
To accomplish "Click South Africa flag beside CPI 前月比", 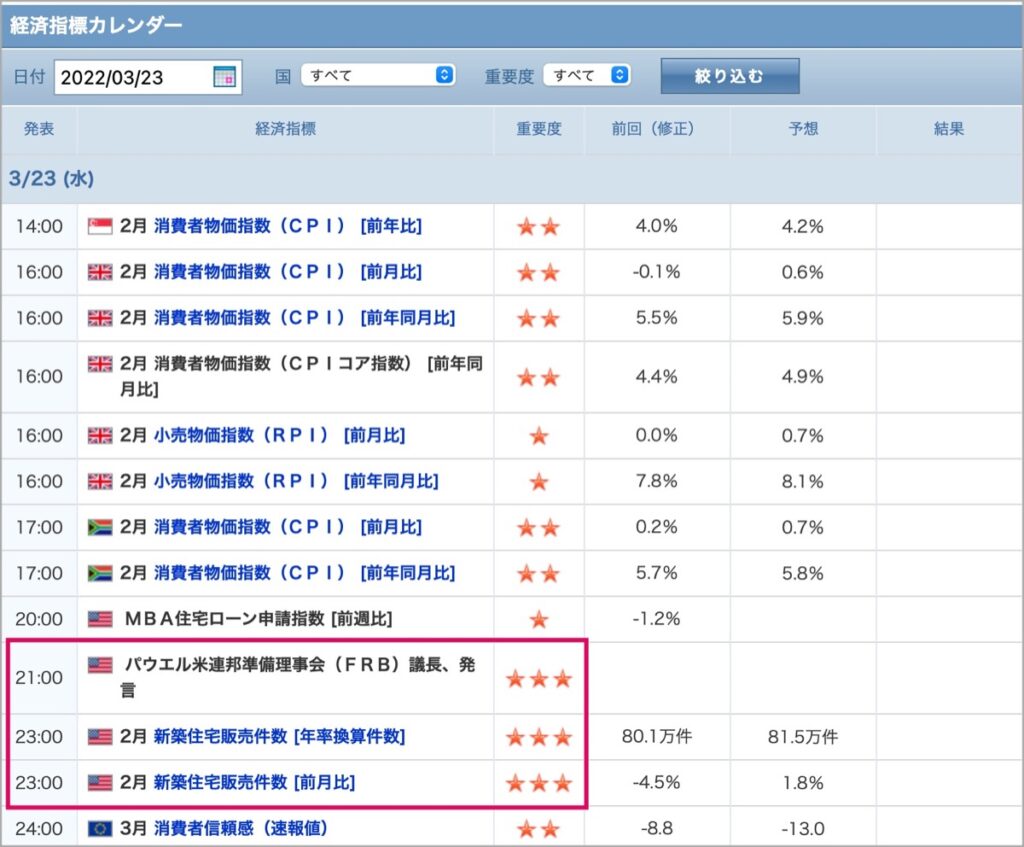I will pos(100,527).
